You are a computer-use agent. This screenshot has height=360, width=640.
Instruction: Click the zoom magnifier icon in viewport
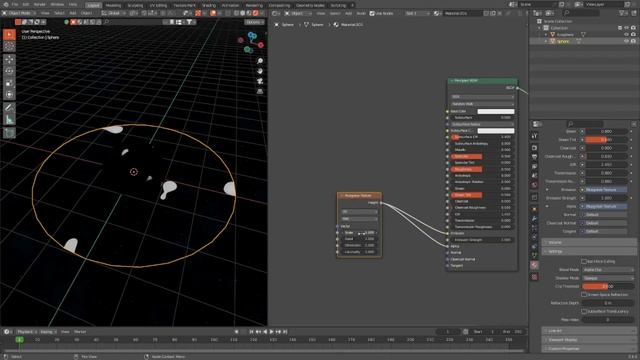point(260,61)
